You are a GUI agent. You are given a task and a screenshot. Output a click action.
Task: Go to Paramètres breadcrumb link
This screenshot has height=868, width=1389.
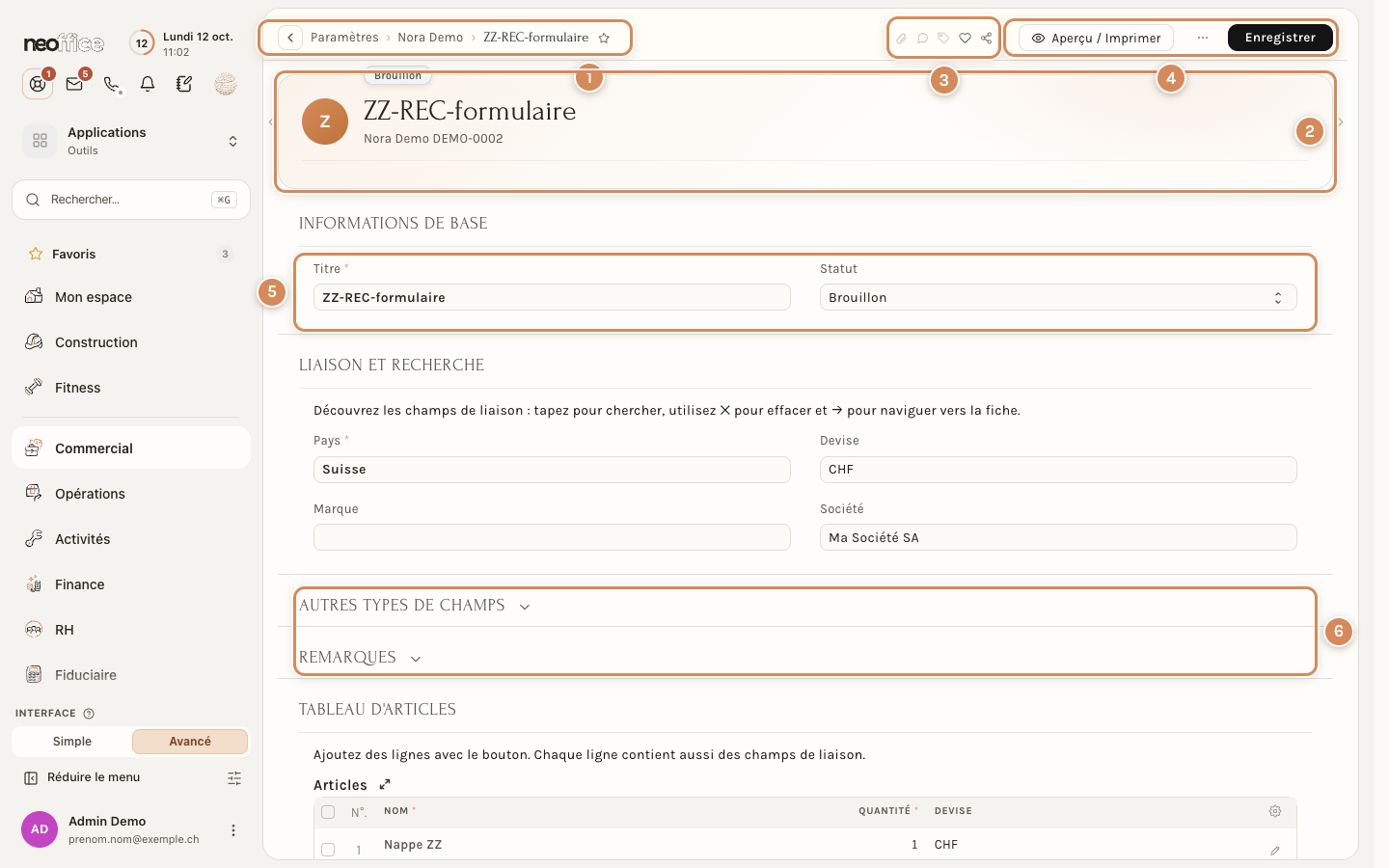click(344, 38)
